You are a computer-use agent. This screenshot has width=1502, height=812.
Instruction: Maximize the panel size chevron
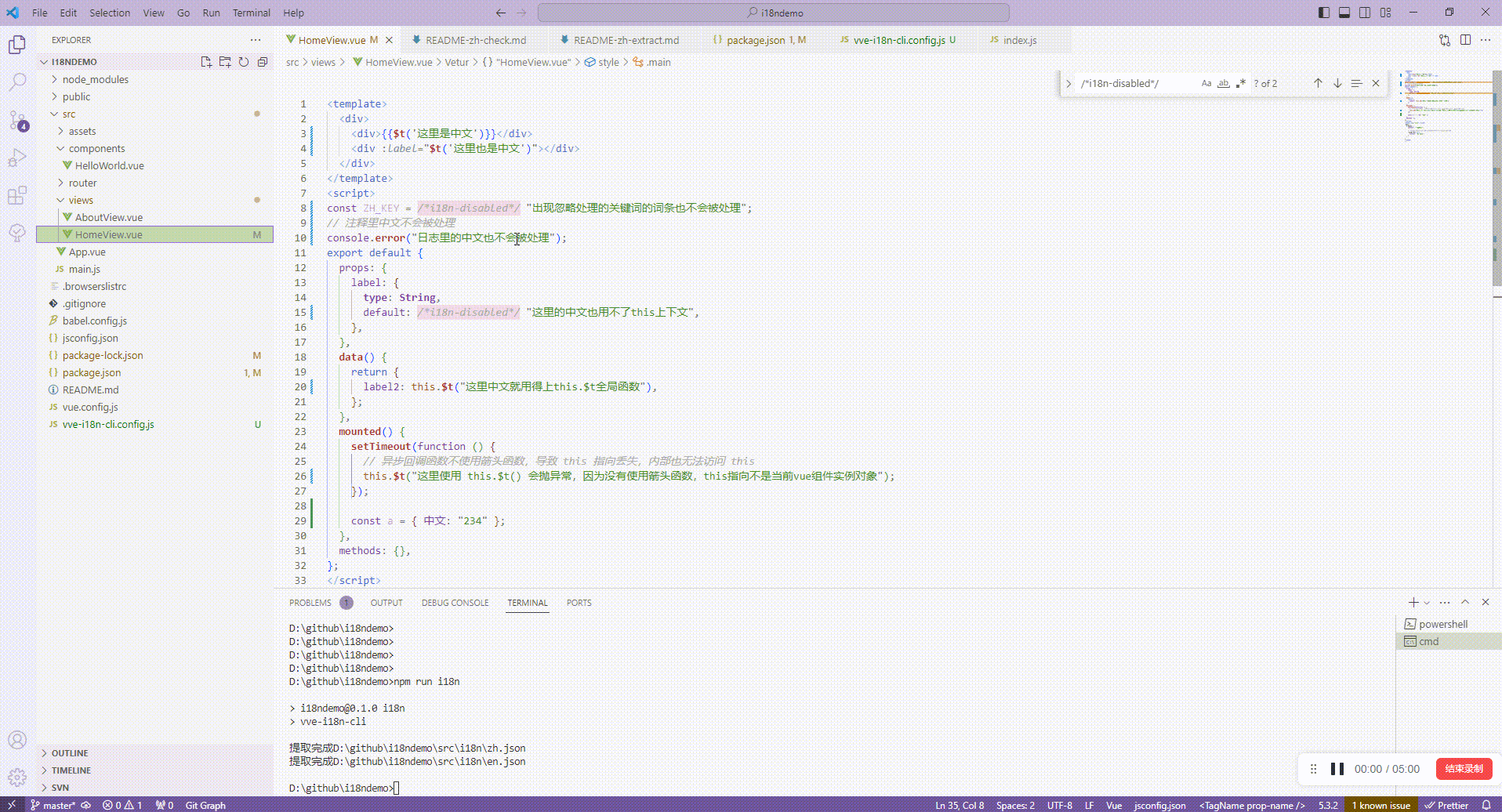point(1465,602)
